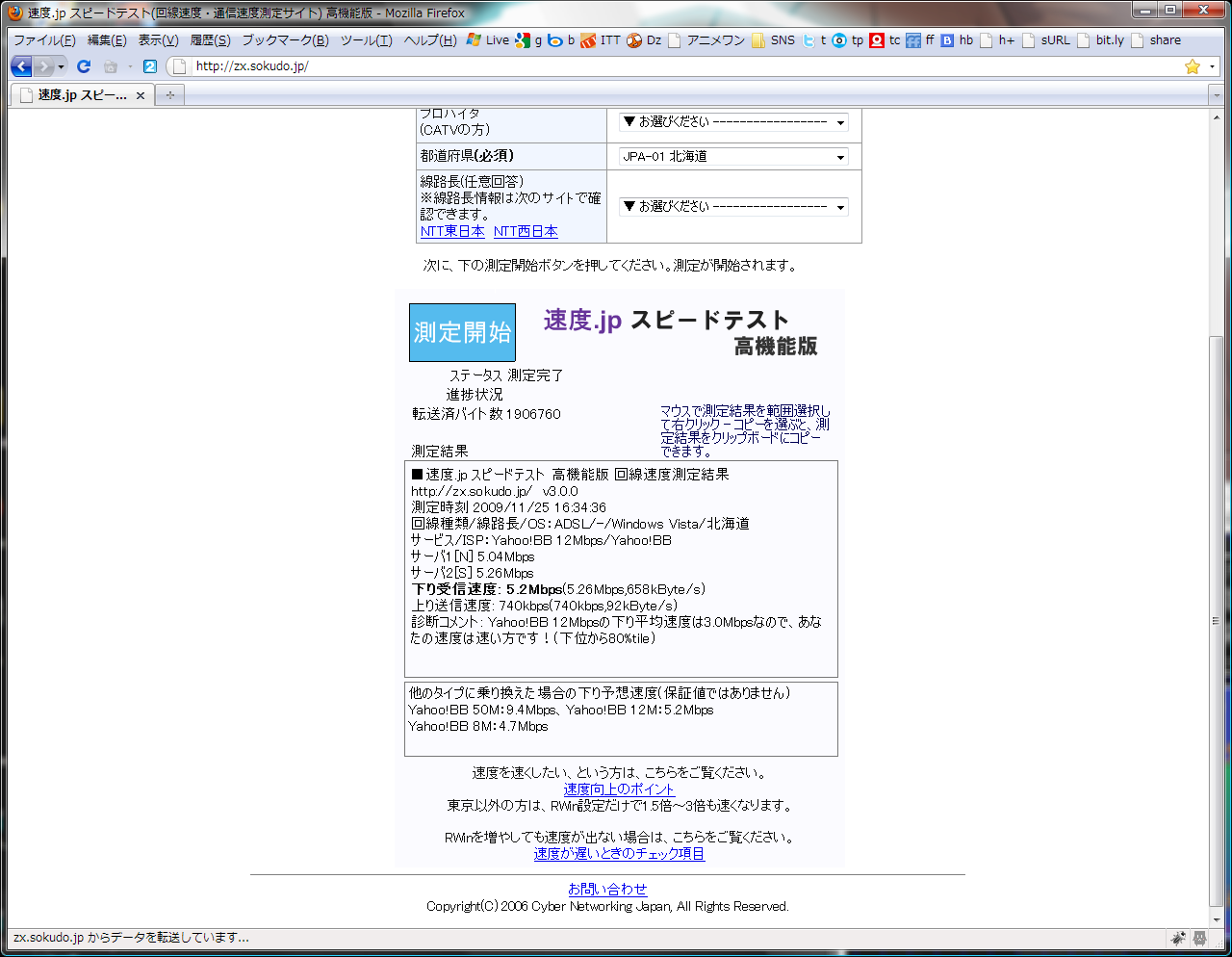
Task: Open the 編集(E) menu
Action: point(107,40)
